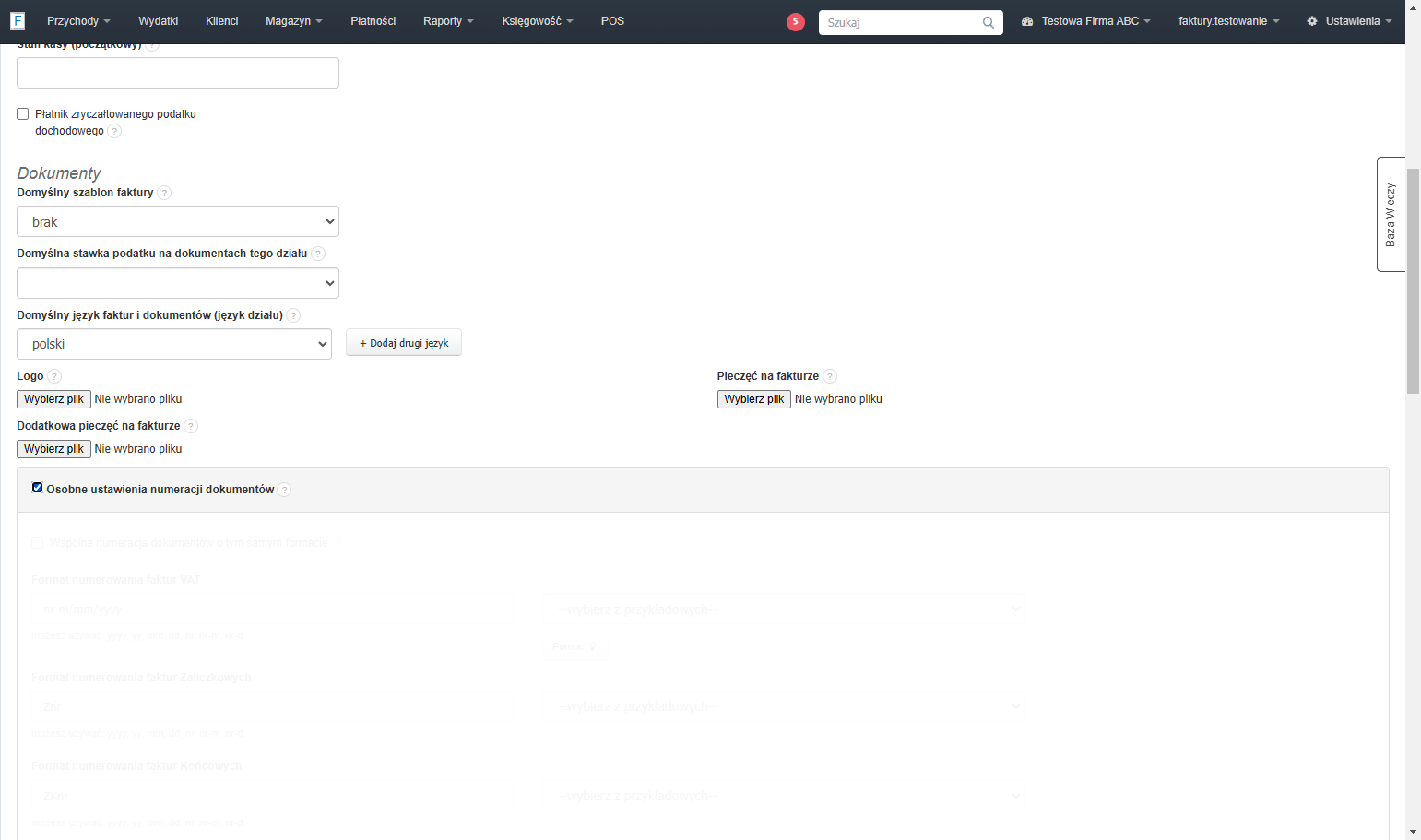This screenshot has width=1421, height=840.
Task: Expand the Magazyn menu
Action: tap(294, 21)
